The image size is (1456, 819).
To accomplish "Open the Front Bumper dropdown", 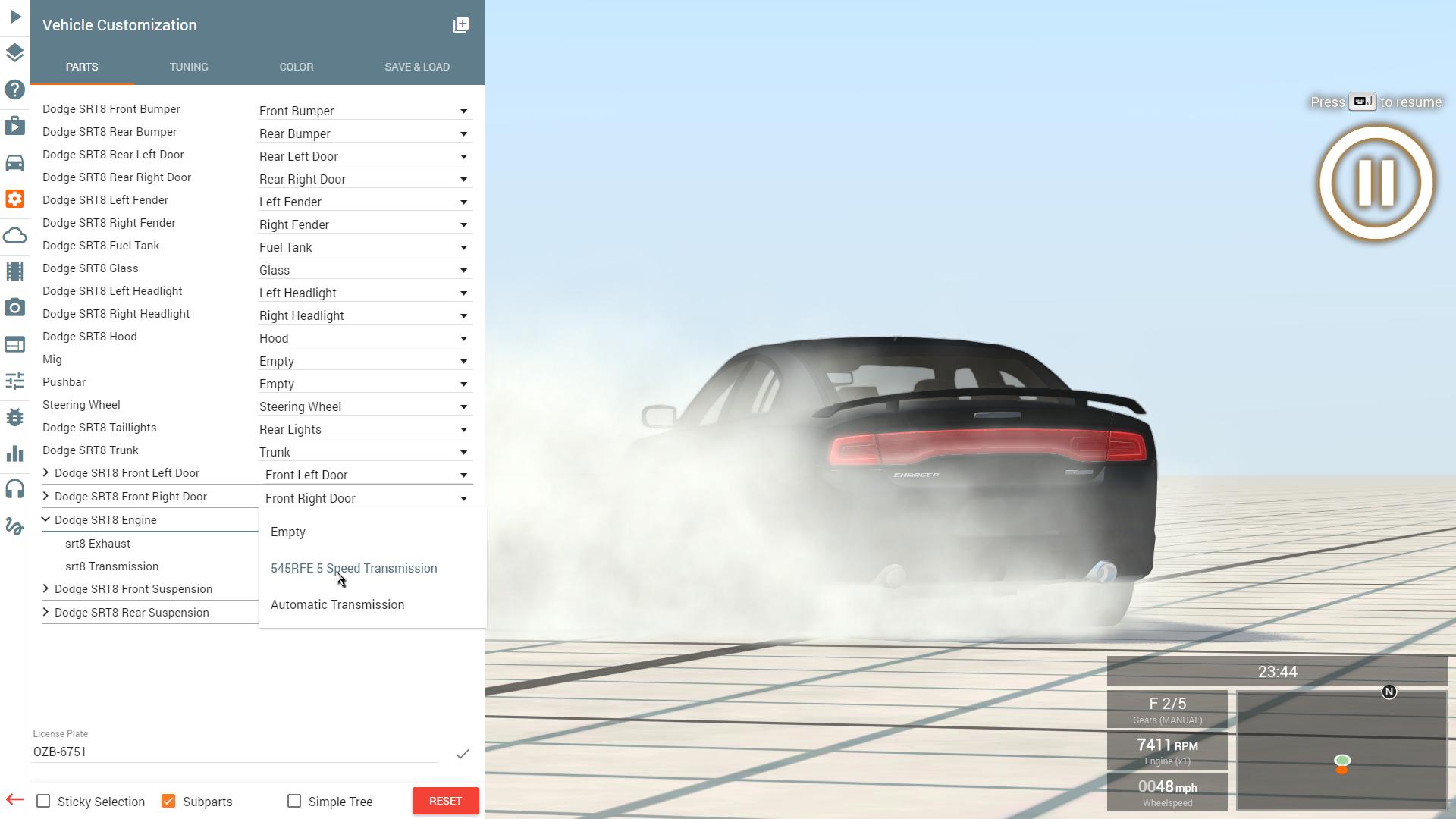I will pos(365,111).
